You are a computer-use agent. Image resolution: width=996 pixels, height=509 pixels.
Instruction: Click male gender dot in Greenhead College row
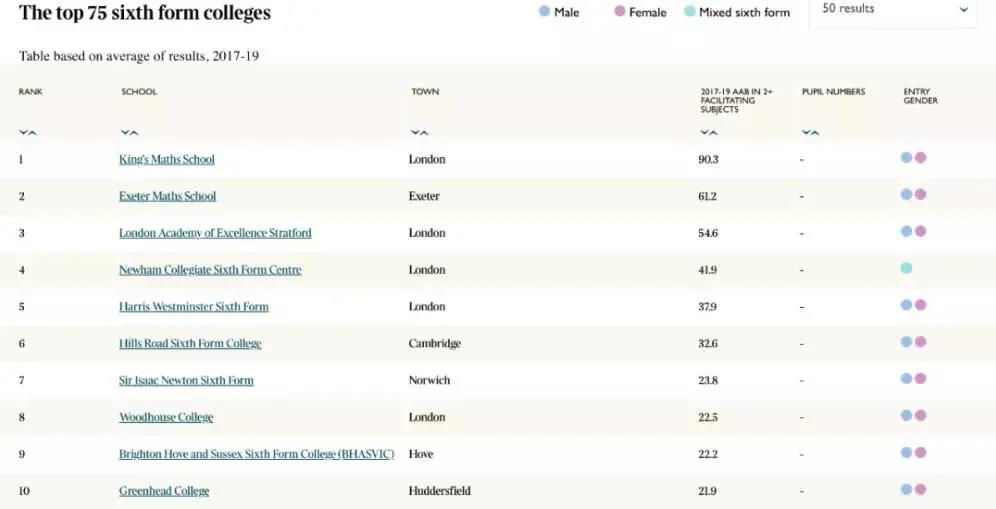(x=906, y=489)
